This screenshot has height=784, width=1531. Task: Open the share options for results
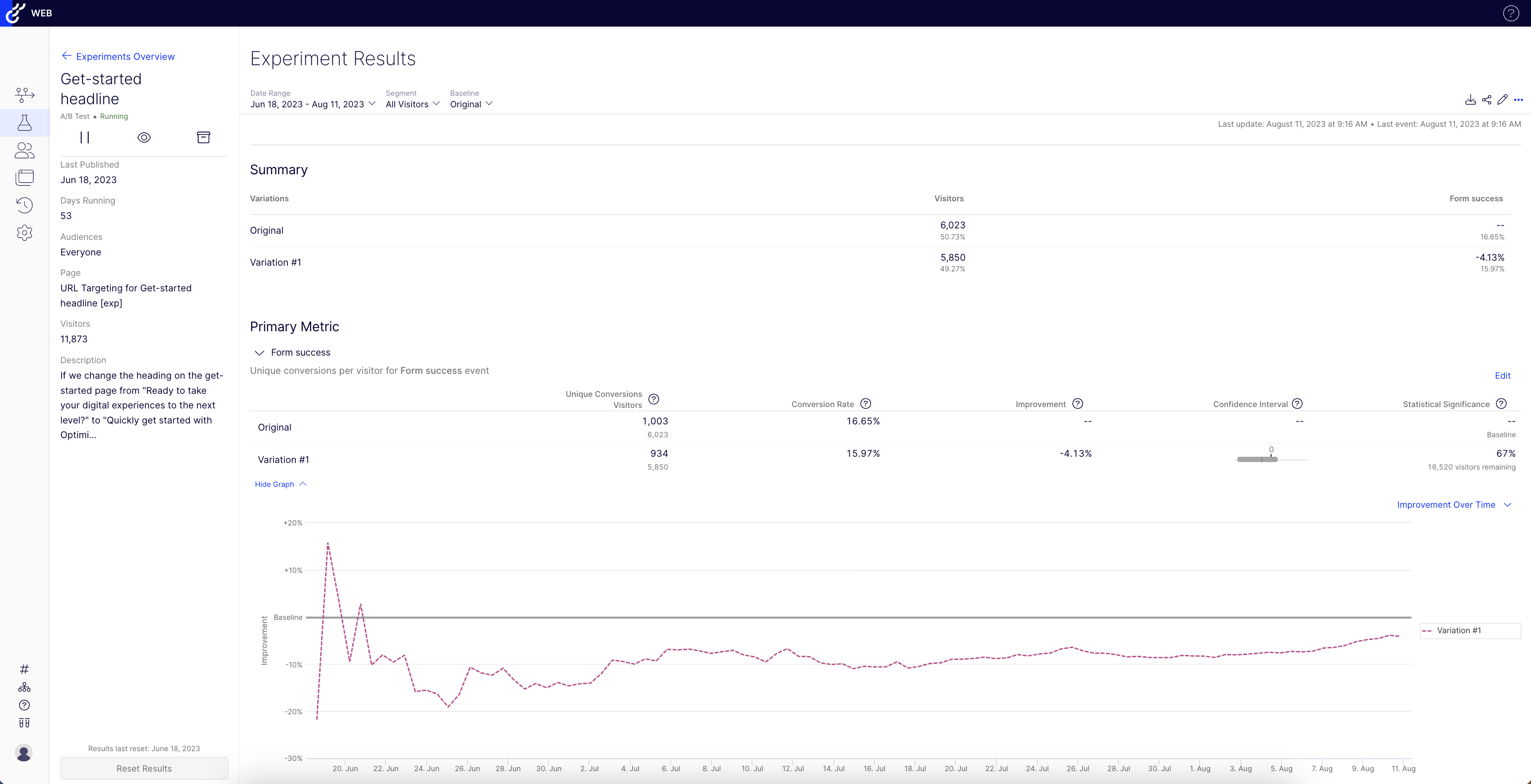click(x=1487, y=99)
